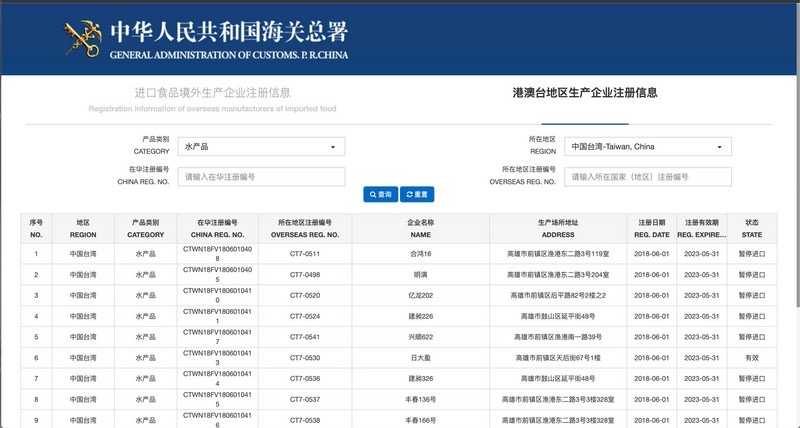This screenshot has width=800, height=428.
Task: Click enterprise name 亿龙202
Action: pos(420,295)
